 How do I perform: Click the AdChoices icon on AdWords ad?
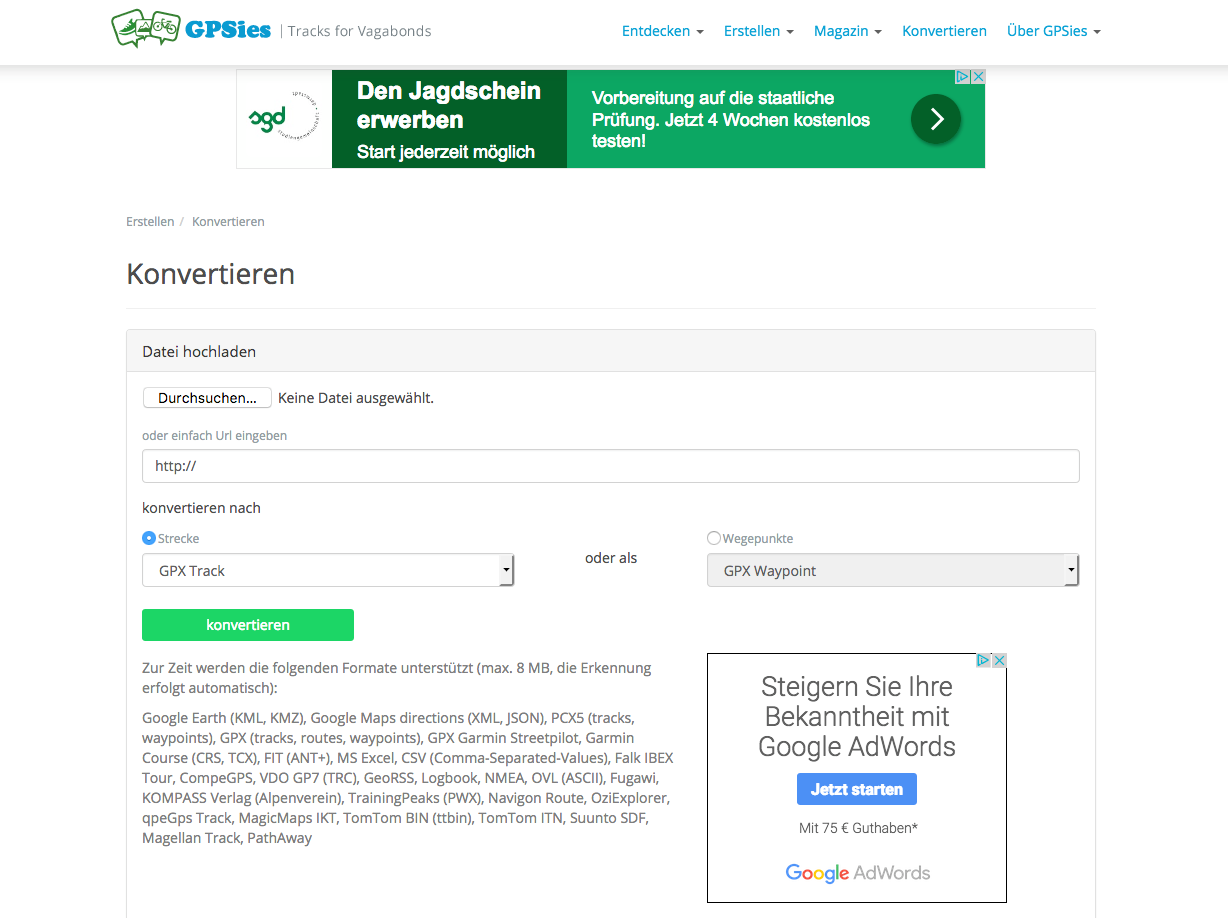(983, 661)
